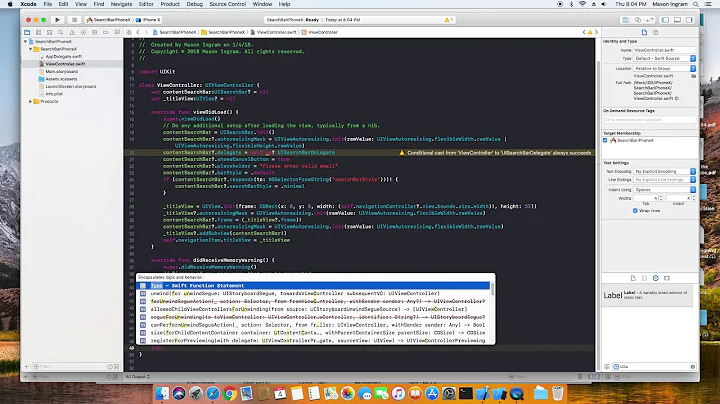The image size is (720, 404).
Task: Toggle navigator pane visibility
Action: point(665,20)
